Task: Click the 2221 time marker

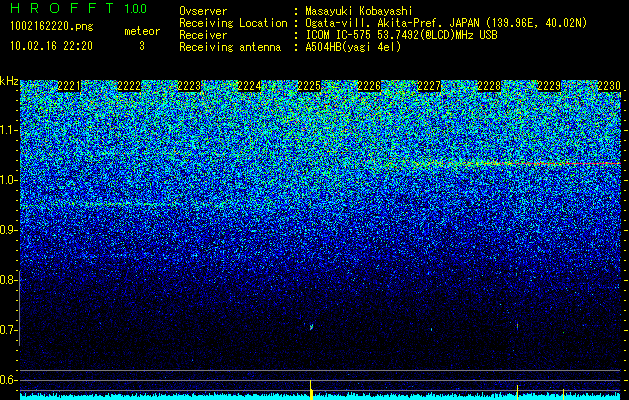Action: [x=69, y=86]
